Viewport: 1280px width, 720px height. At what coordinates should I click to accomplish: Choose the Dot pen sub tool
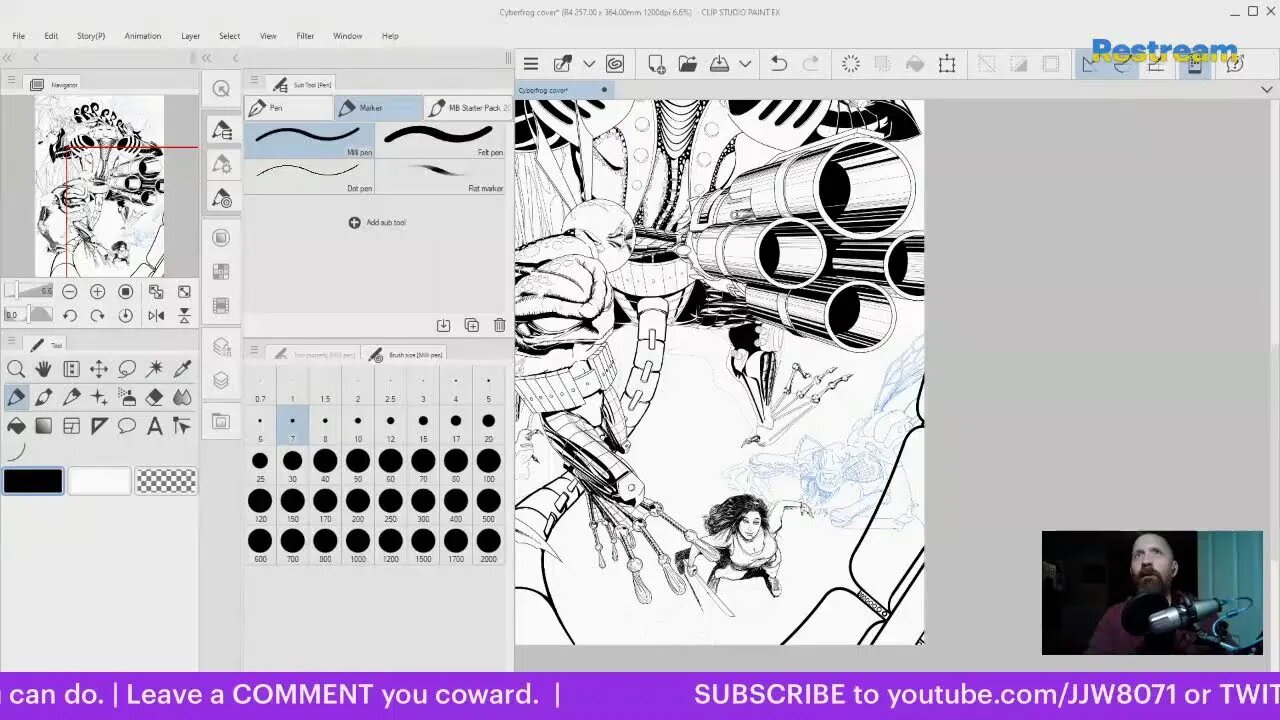[309, 176]
